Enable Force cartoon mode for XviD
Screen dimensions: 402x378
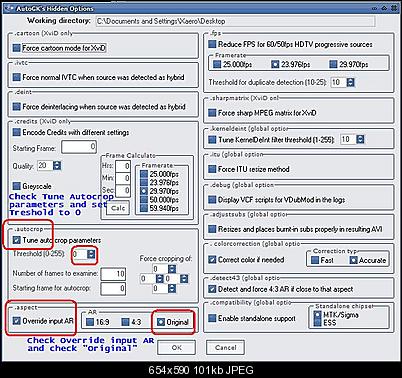(17, 48)
